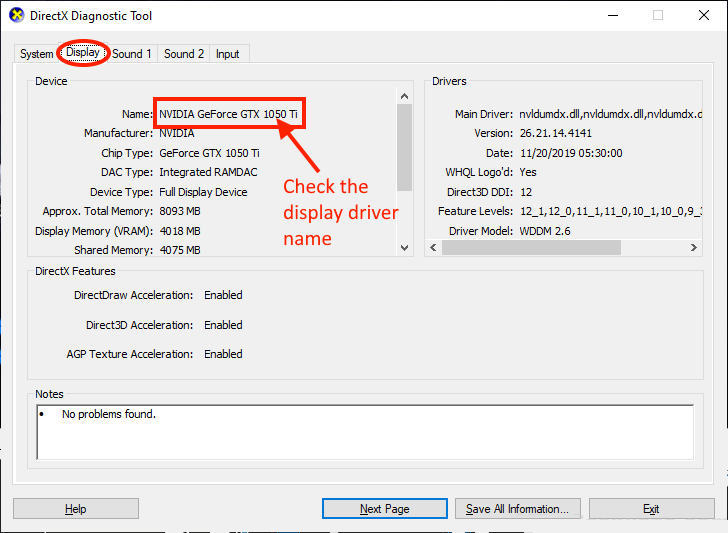Click Direct3D Acceleration Enabled value
728x533 pixels.
click(223, 325)
